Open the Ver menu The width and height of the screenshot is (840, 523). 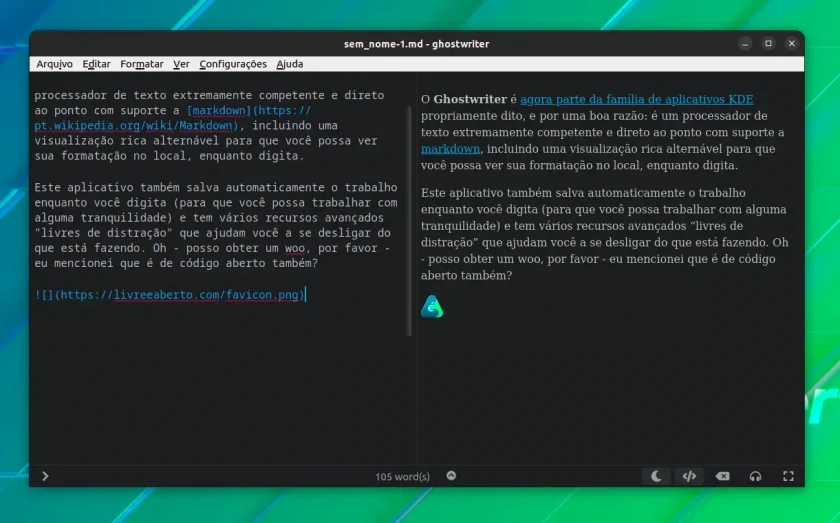click(181, 64)
